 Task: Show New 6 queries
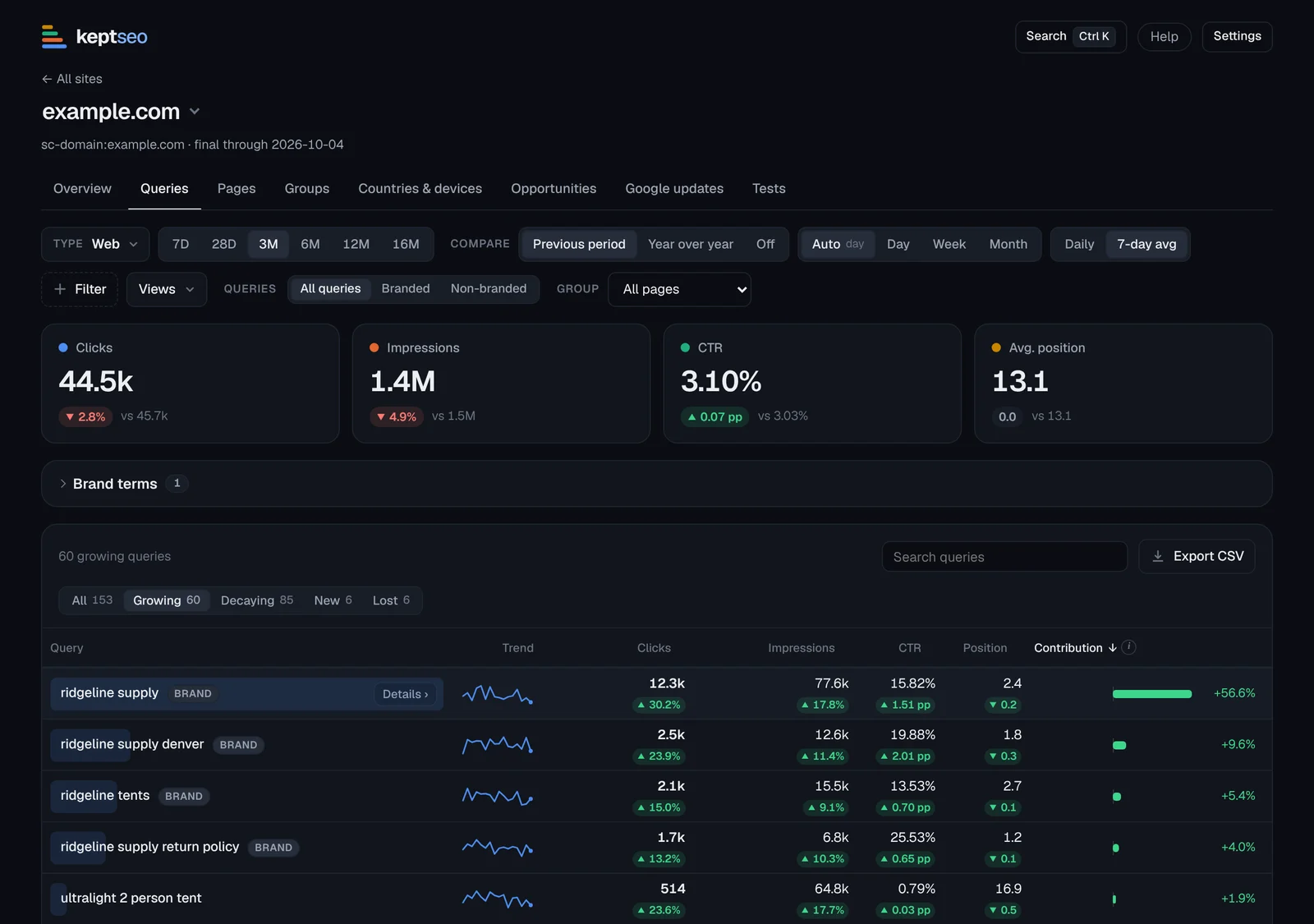(x=333, y=600)
